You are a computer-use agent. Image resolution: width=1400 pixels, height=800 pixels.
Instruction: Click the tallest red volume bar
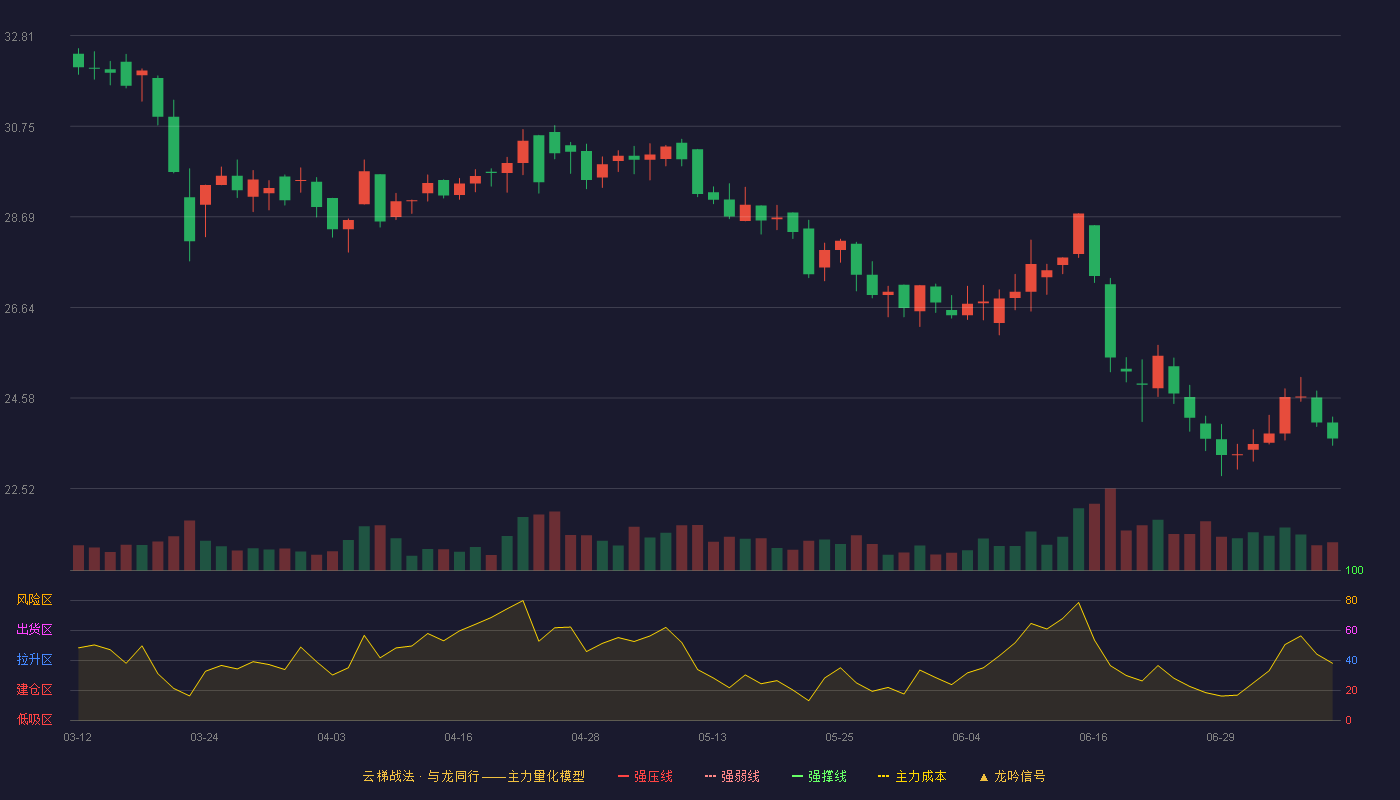pos(1110,529)
